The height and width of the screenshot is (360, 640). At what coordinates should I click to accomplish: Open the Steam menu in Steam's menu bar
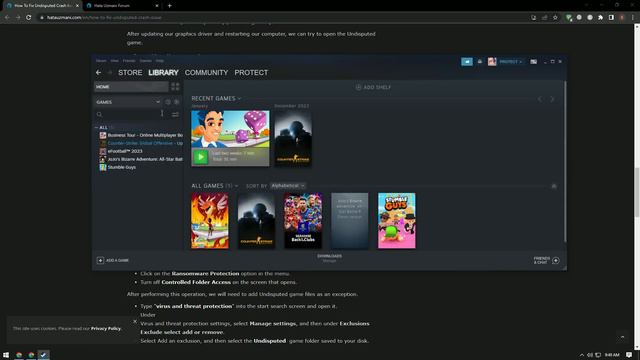coord(101,61)
